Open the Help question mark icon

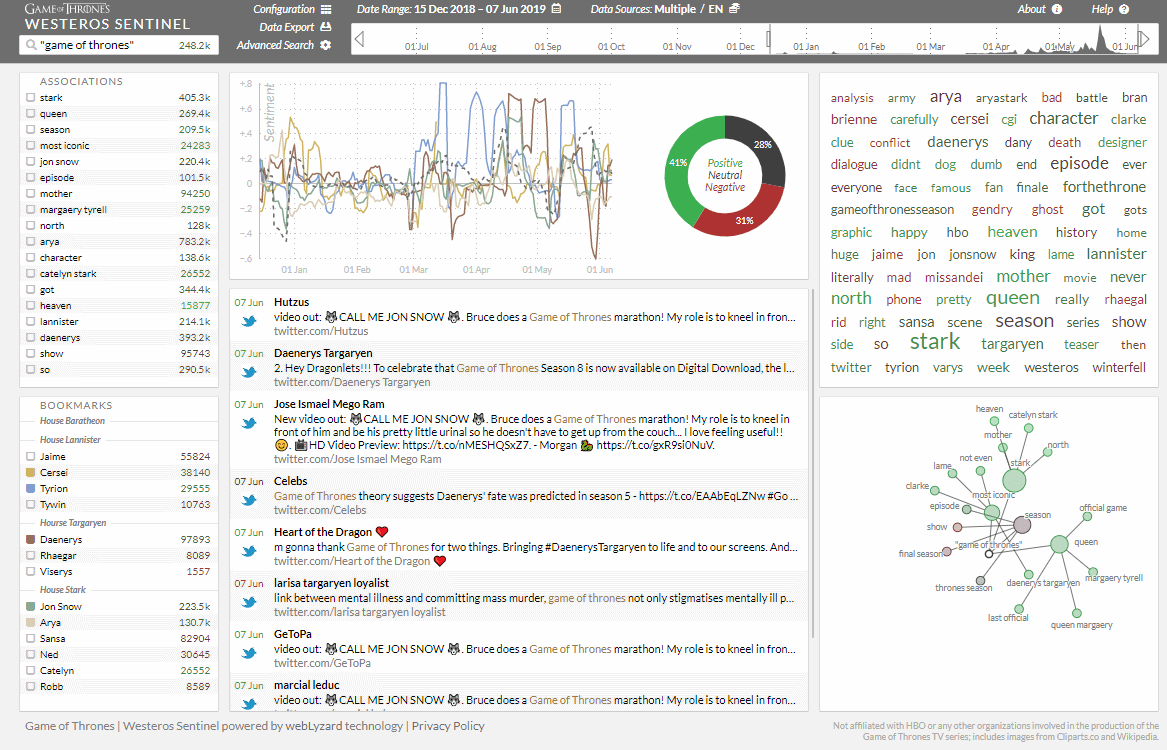(1124, 10)
